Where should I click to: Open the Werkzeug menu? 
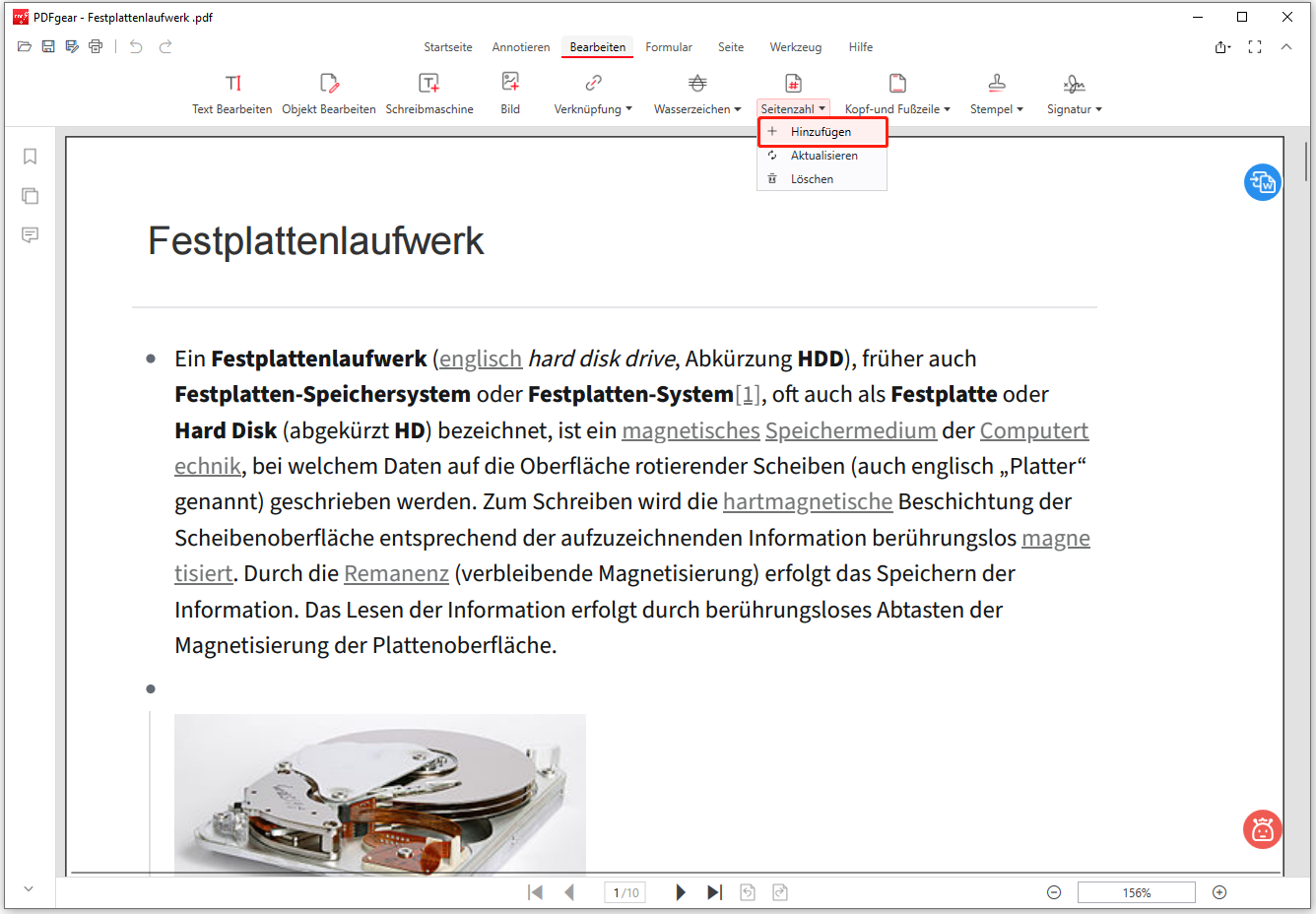coord(795,46)
